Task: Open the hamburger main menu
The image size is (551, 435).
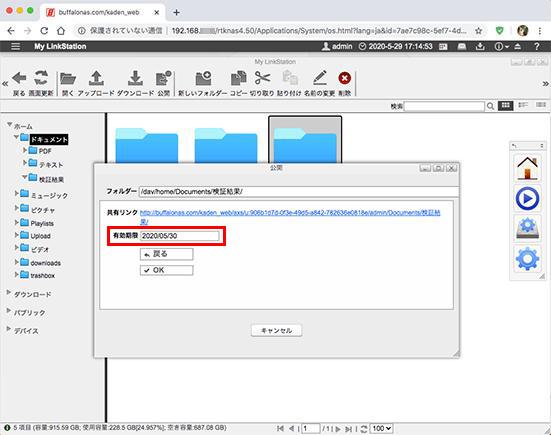Action: click(x=15, y=46)
